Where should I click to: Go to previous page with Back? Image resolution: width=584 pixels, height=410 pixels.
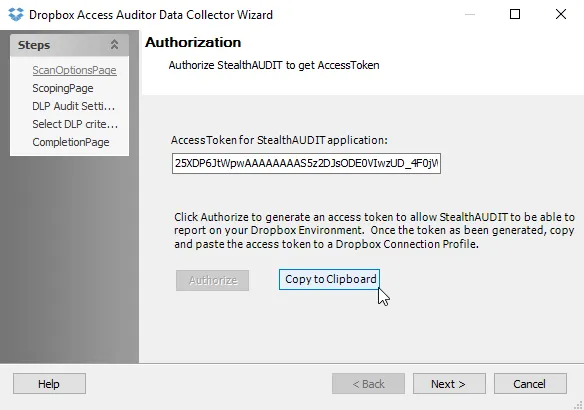[x=368, y=384]
